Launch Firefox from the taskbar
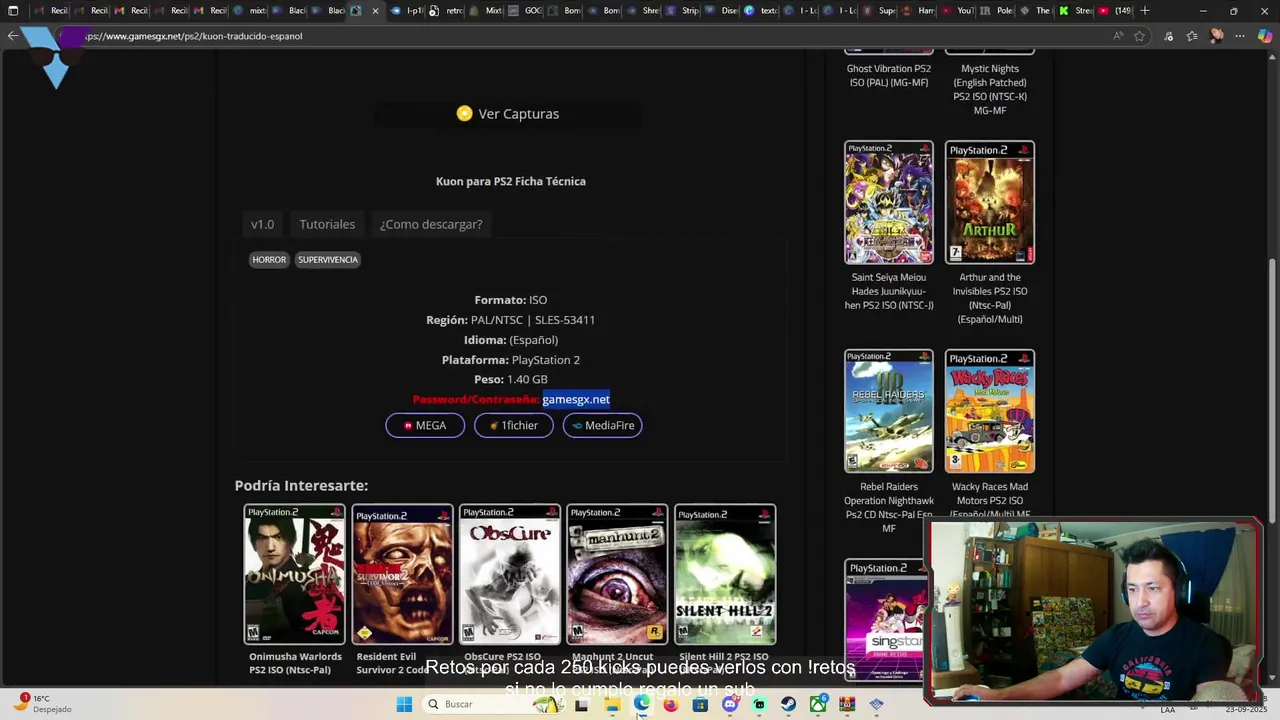This screenshot has width=1280, height=720. (x=670, y=704)
